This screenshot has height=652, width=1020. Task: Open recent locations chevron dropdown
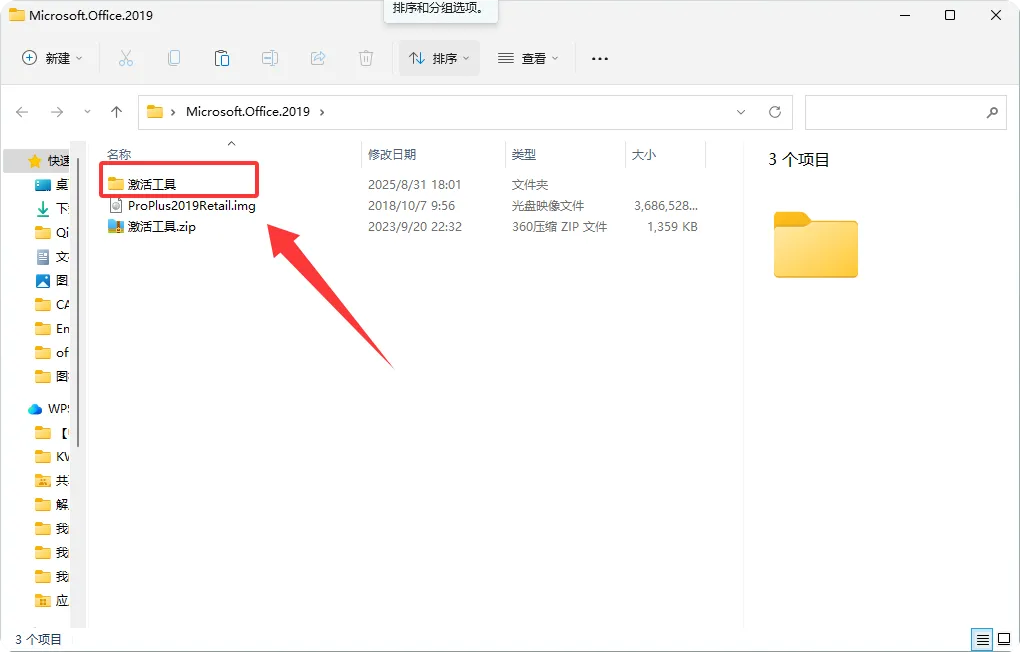(87, 112)
